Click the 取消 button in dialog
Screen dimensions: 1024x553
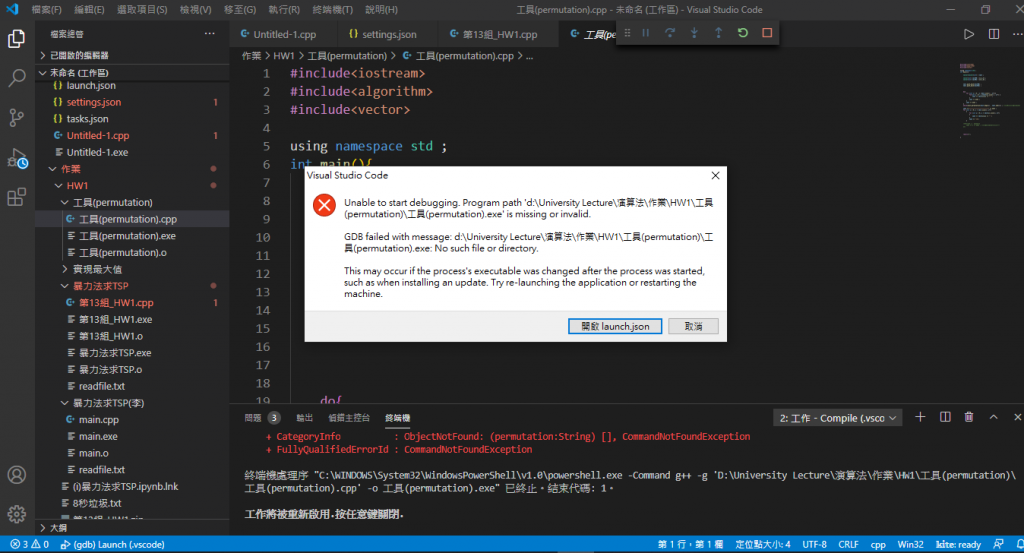(693, 326)
